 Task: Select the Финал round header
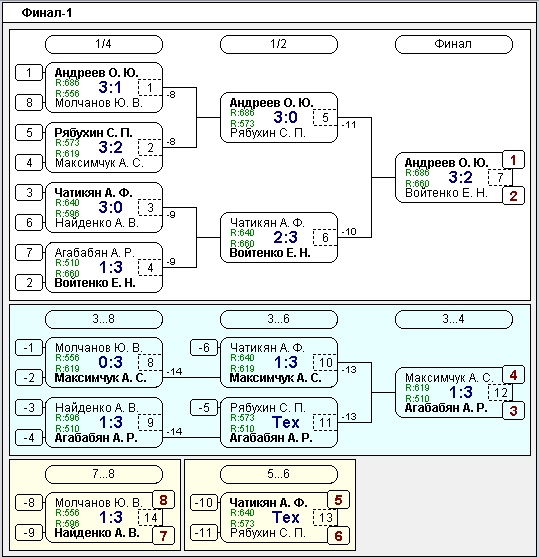coord(454,44)
